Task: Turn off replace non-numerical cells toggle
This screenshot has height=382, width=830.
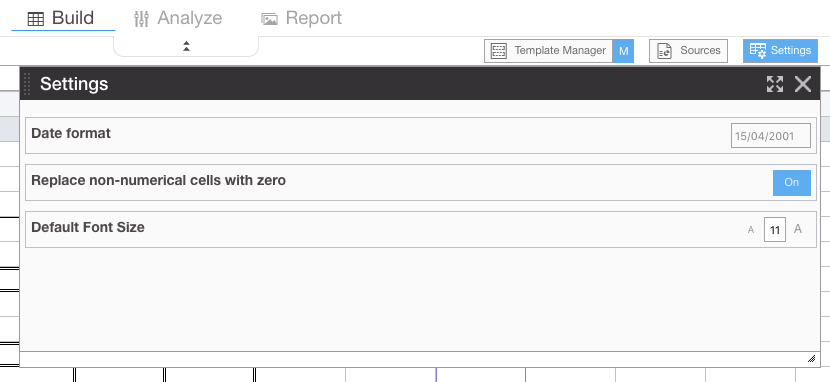Action: tap(792, 183)
